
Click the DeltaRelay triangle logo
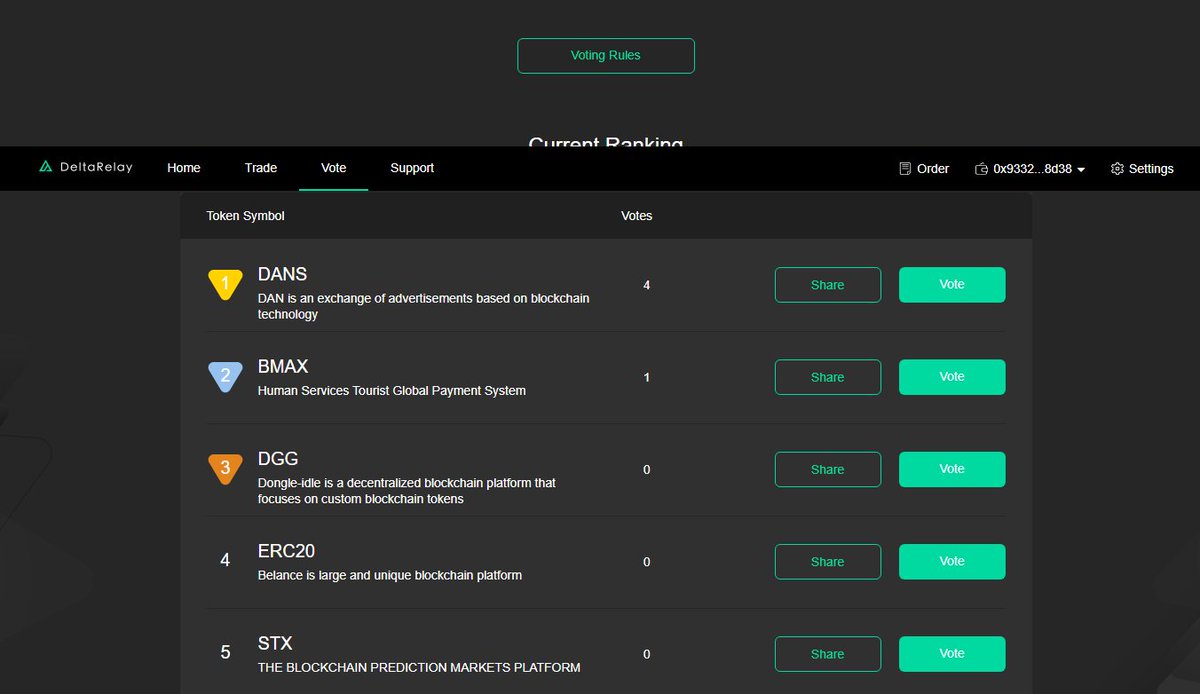45,167
